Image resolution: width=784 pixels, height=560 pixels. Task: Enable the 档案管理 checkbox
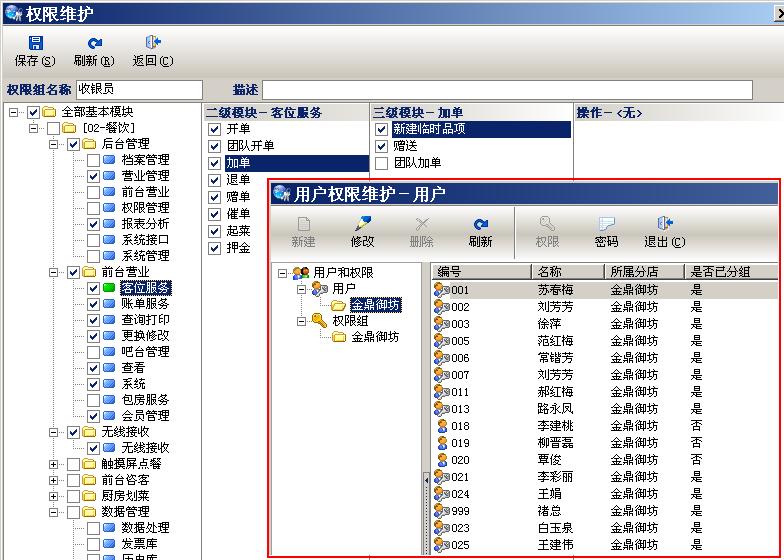93,160
